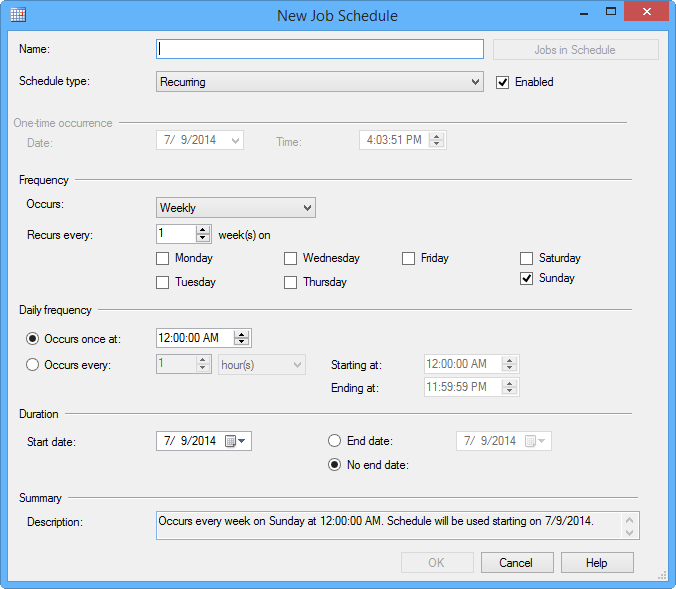This screenshot has height=589, width=676.
Task: Click the Help button
Action: pos(597,563)
